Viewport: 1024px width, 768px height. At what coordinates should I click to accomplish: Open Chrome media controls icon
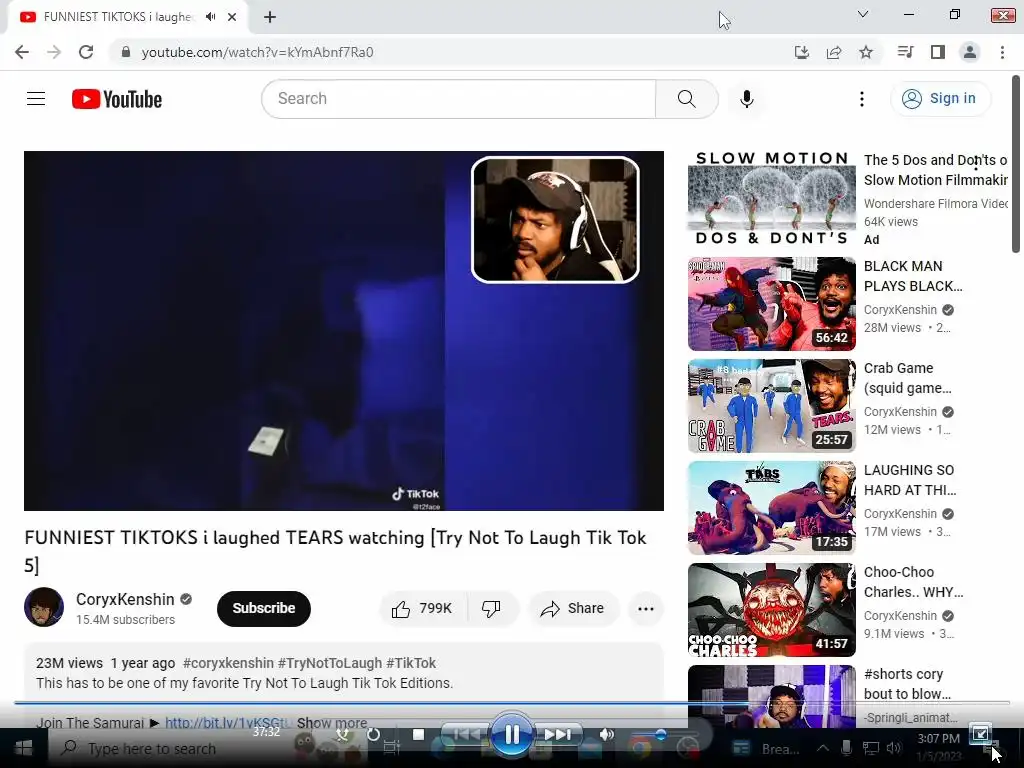click(905, 52)
